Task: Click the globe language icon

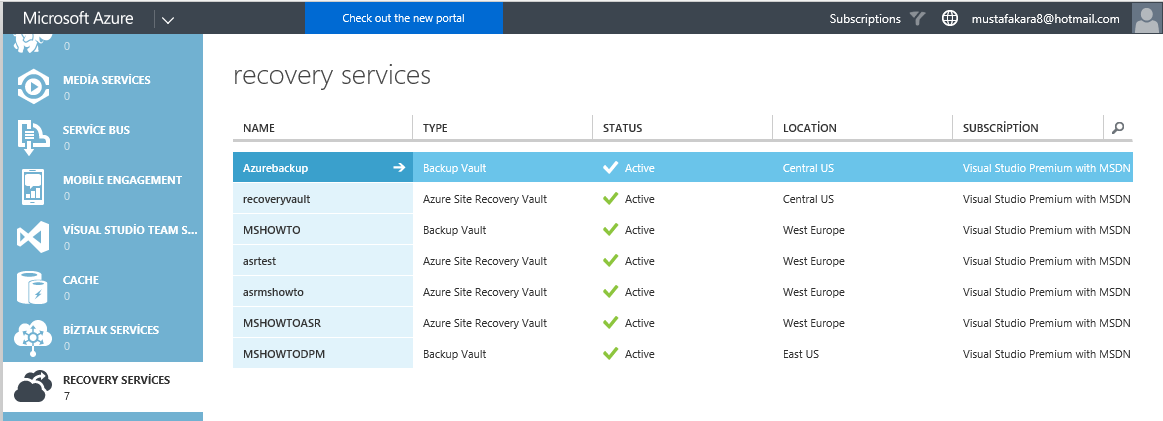Action: [x=949, y=19]
